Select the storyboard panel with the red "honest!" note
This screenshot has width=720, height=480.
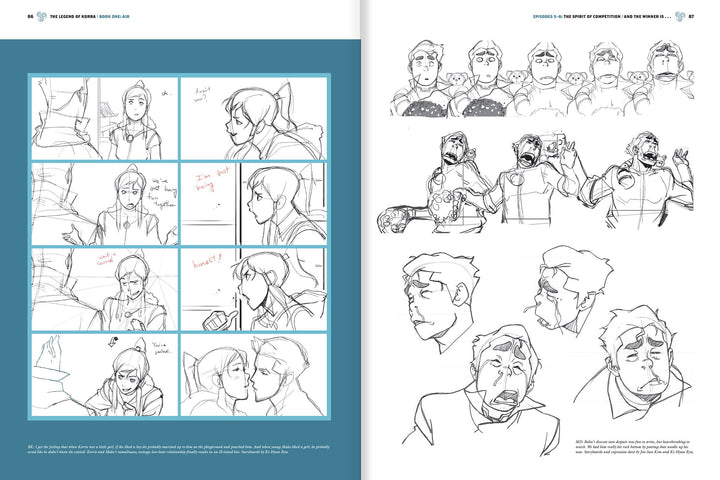(253, 289)
